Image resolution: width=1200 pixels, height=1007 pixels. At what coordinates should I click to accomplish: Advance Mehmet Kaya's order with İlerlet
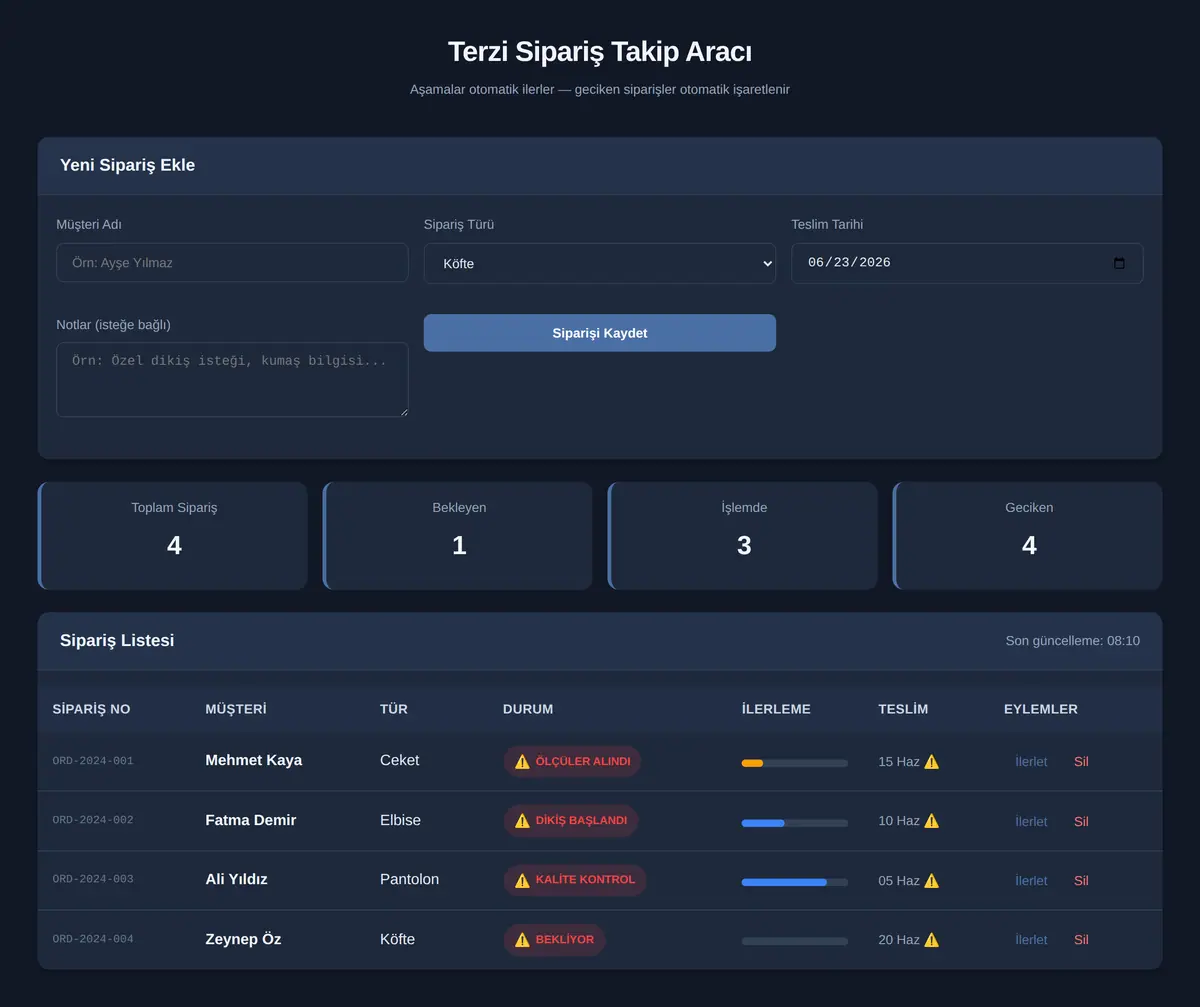[1031, 762]
